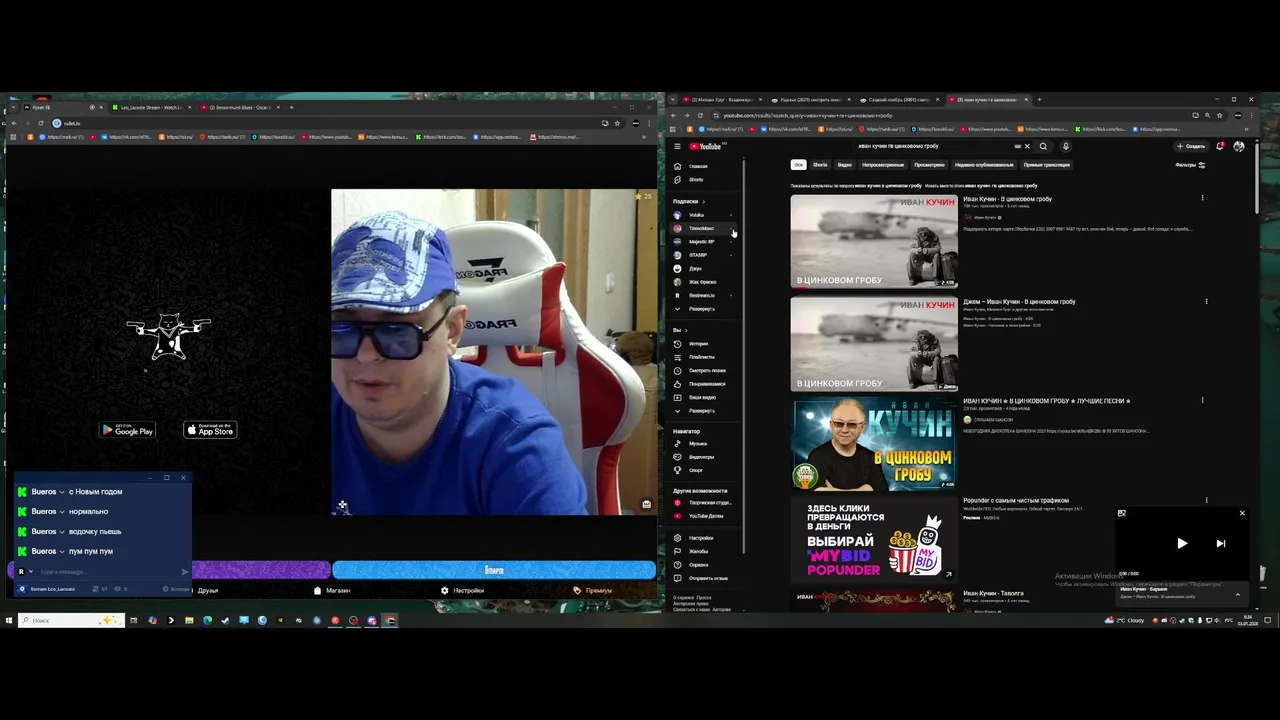Click the blue Старт button
Viewport: 1280px width, 720px height.
tap(494, 570)
